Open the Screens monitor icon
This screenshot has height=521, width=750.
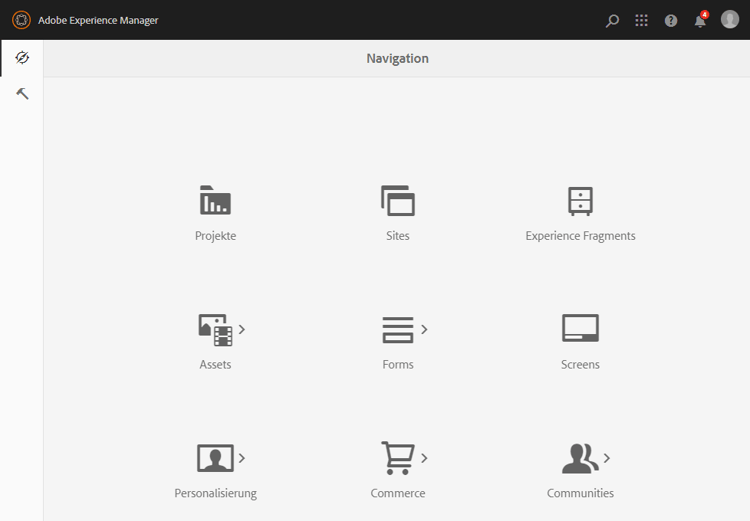click(x=580, y=328)
